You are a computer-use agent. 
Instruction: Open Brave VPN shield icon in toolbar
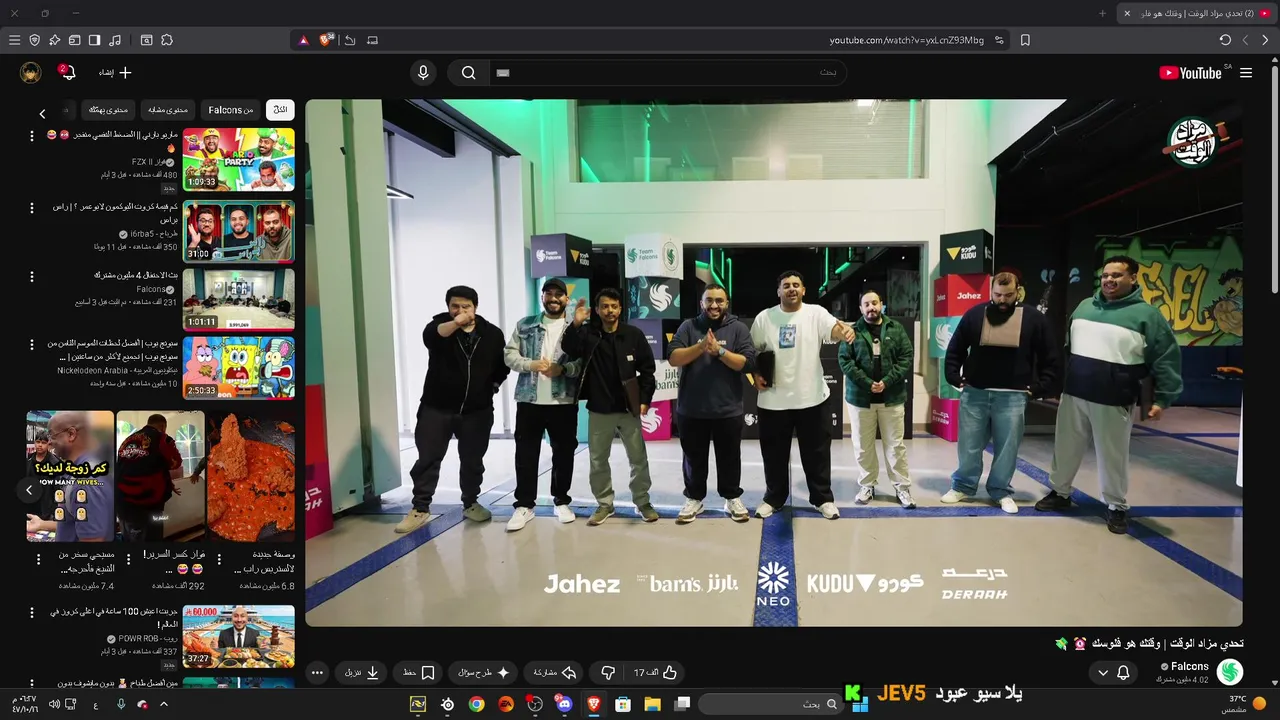tap(35, 40)
